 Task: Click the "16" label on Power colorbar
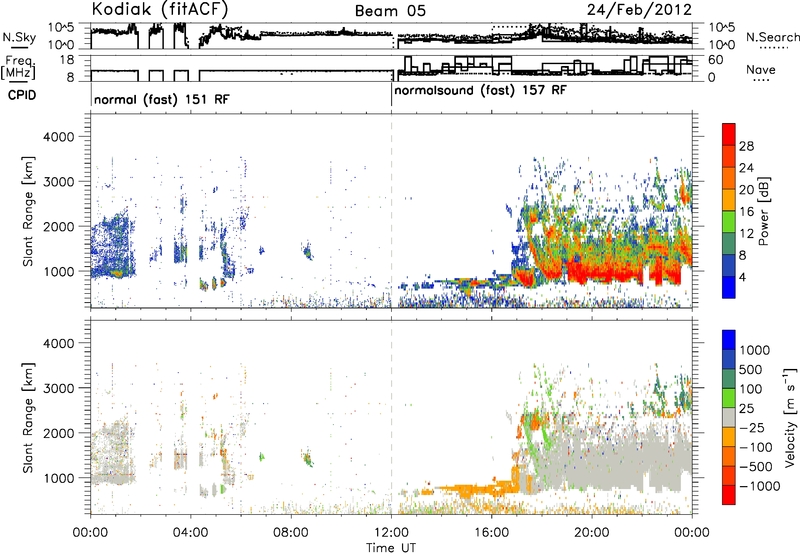746,212
